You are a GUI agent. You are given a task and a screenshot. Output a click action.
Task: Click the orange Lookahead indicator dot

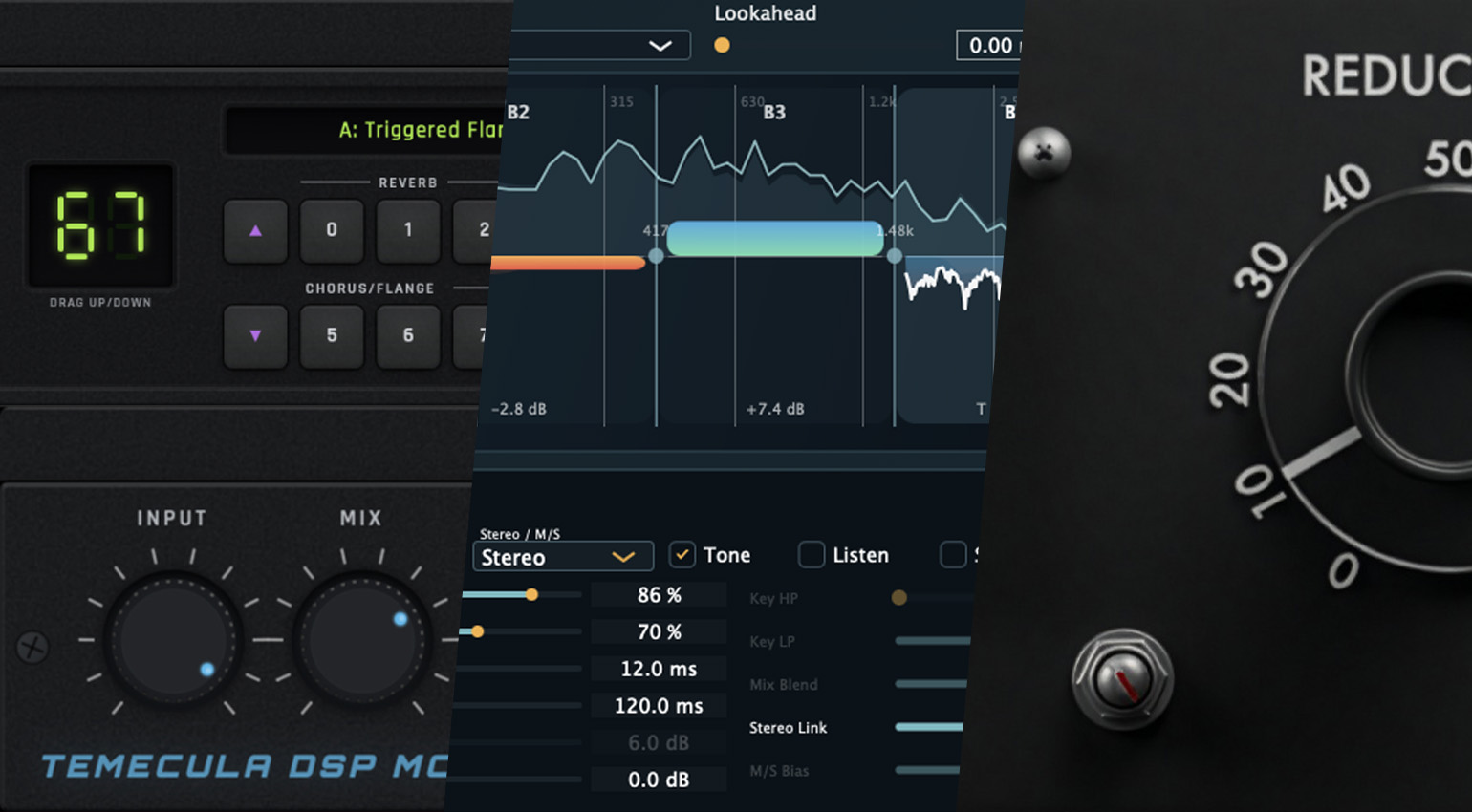722,45
